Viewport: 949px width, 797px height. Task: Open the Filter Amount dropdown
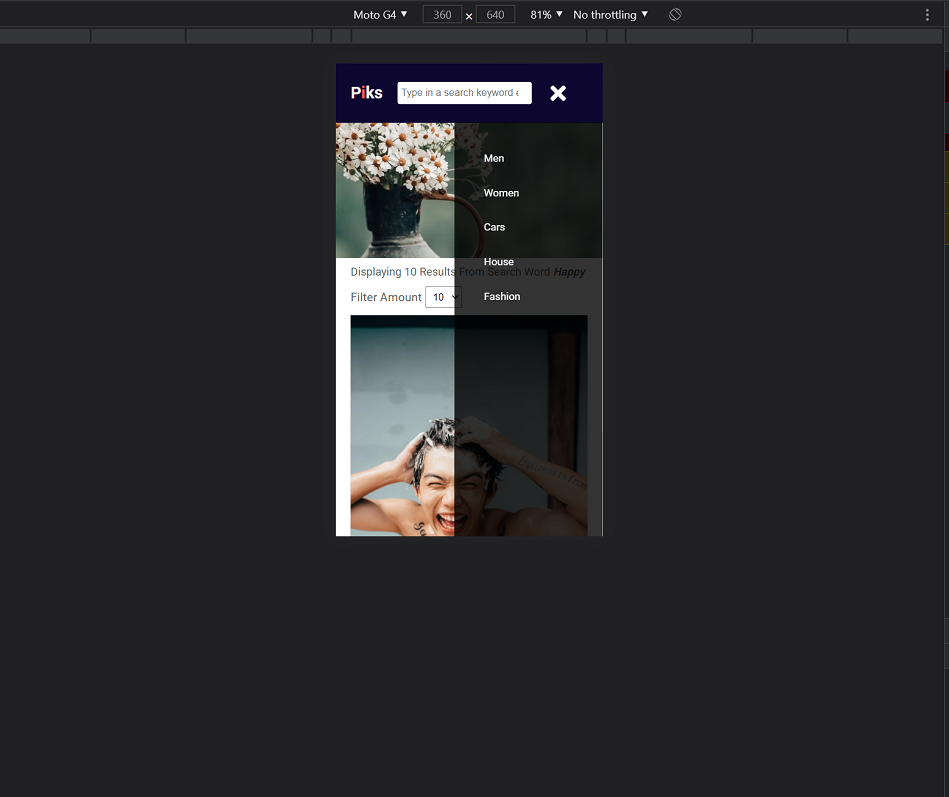[443, 297]
